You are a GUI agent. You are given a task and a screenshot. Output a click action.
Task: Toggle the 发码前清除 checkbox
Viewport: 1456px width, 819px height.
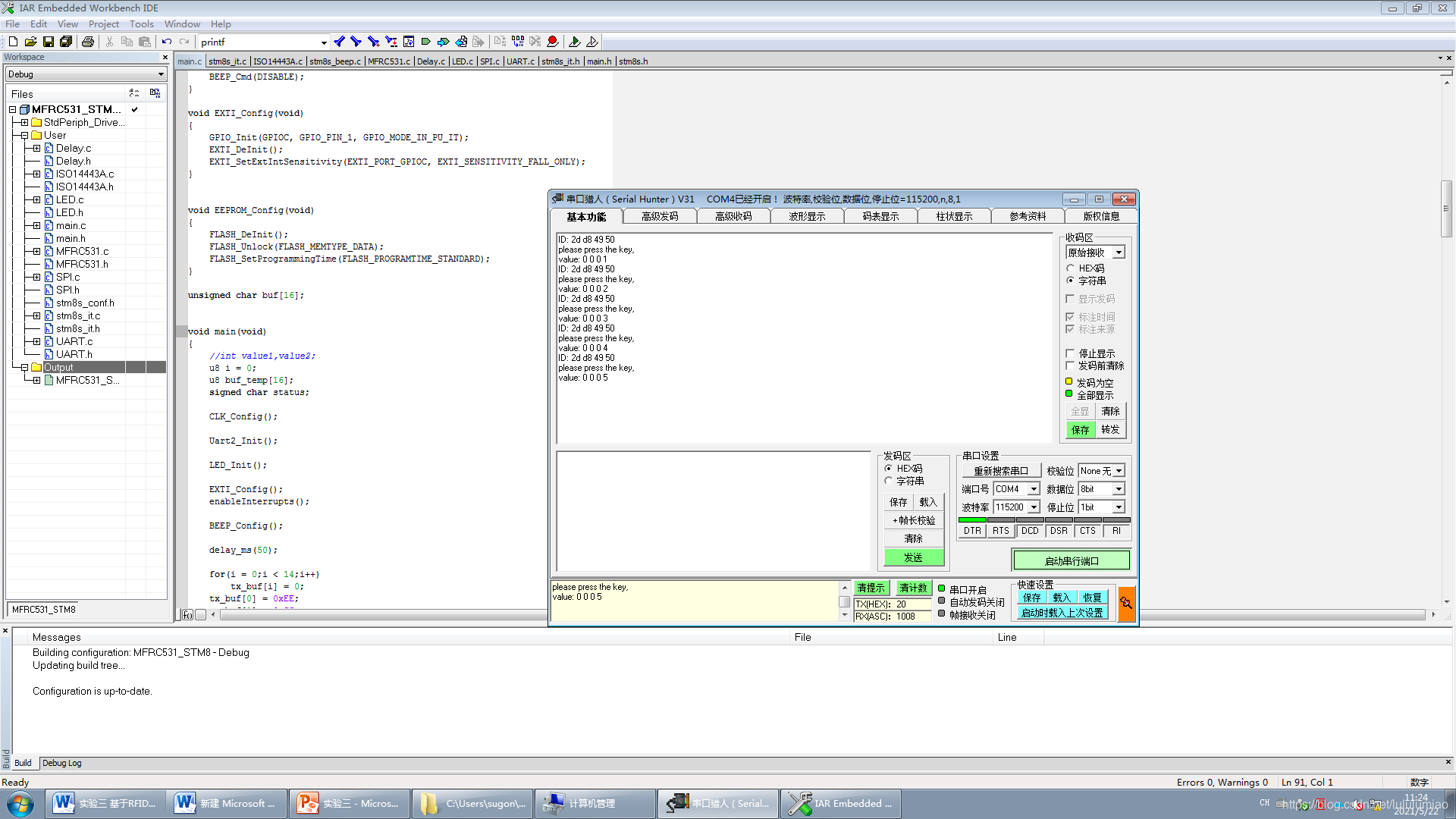point(1071,366)
